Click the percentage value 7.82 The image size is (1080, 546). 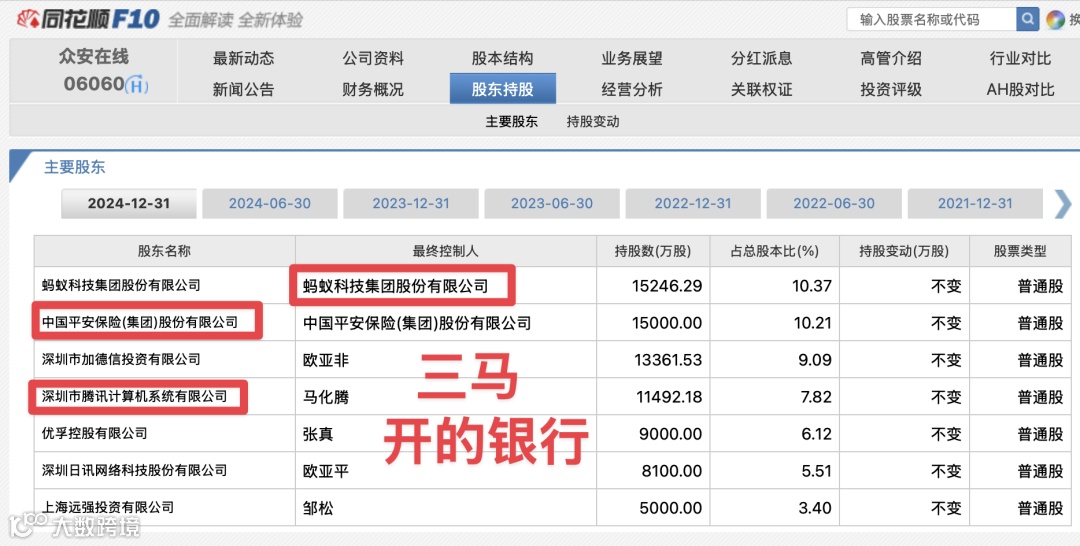point(815,397)
